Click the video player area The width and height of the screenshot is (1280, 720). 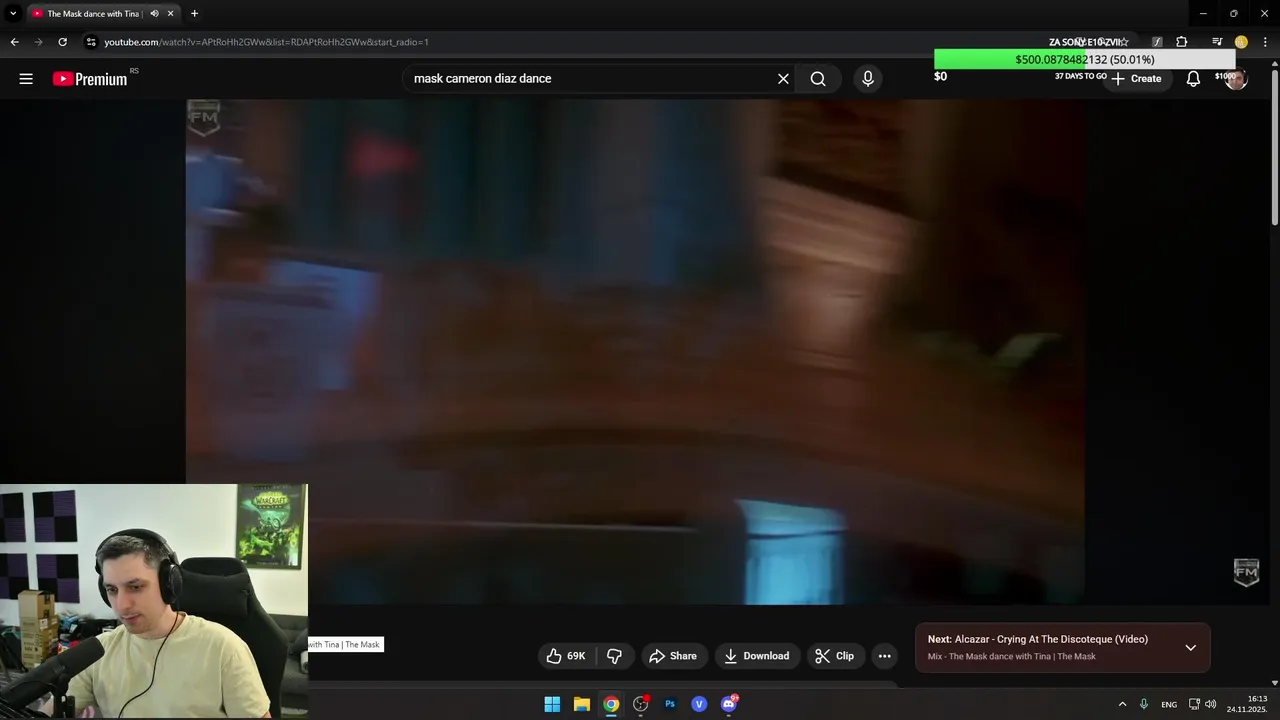coord(635,352)
